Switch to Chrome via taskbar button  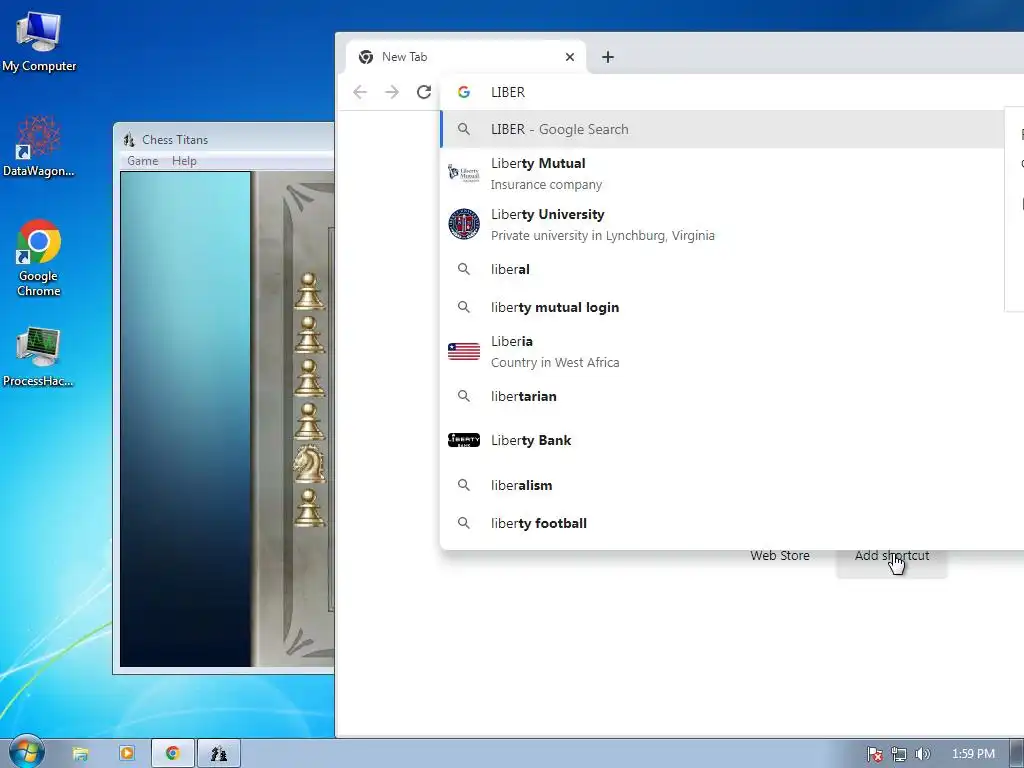tap(172, 754)
